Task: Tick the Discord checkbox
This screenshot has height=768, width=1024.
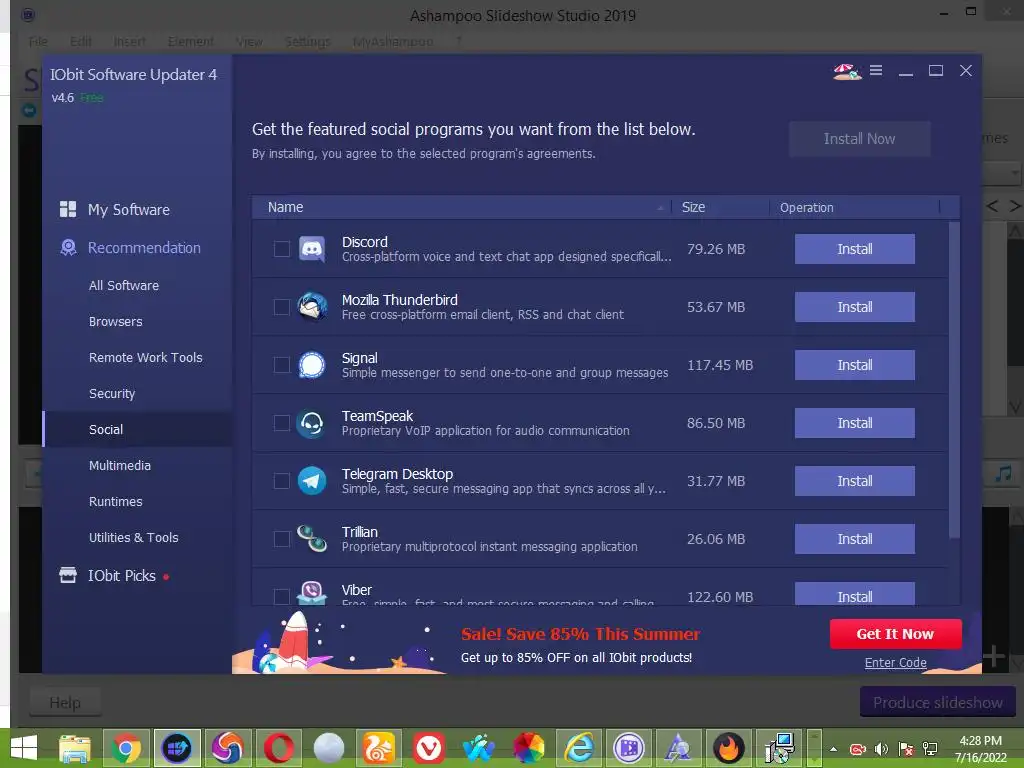Action: point(281,249)
